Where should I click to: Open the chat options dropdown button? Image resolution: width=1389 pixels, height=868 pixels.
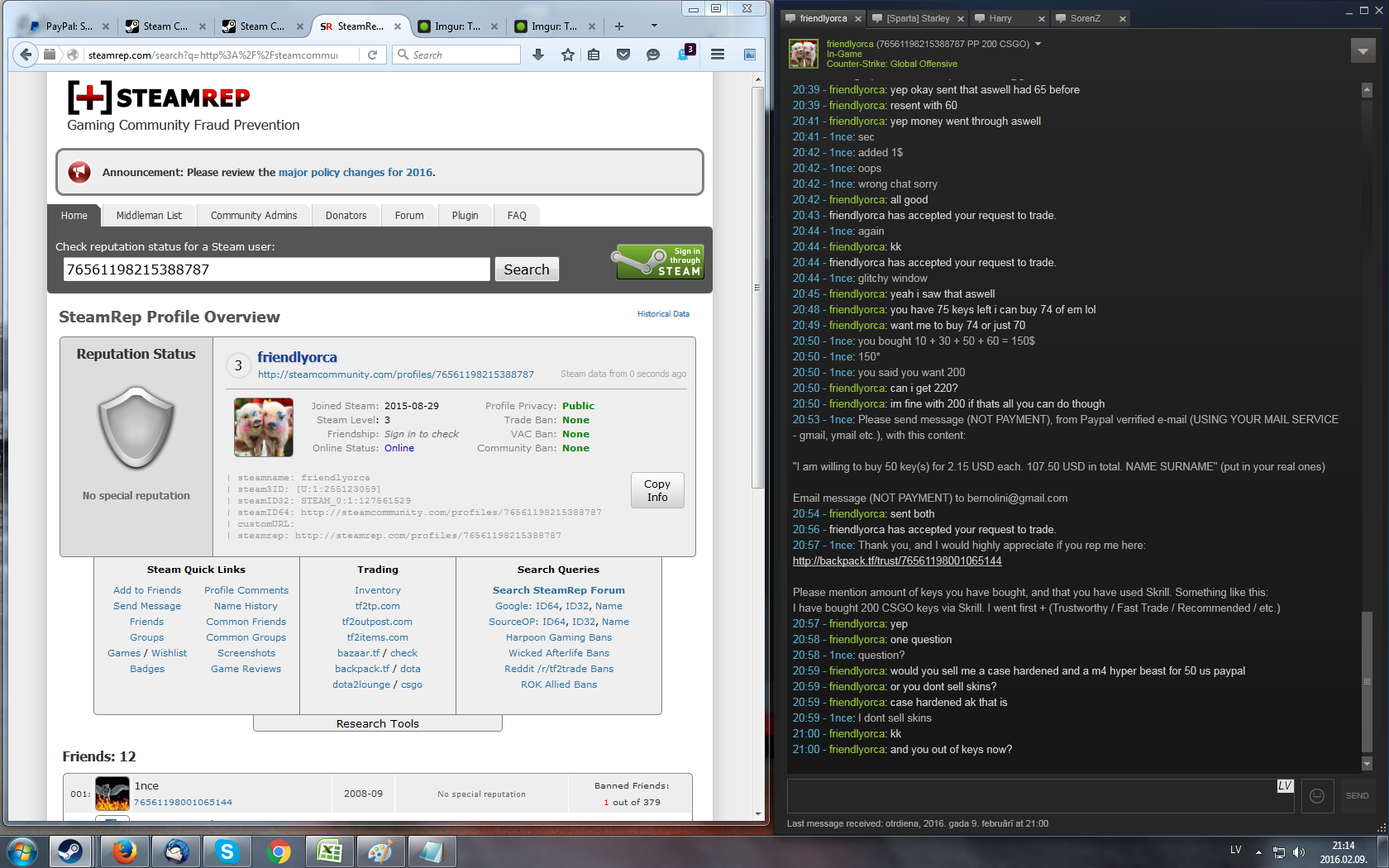(1363, 51)
